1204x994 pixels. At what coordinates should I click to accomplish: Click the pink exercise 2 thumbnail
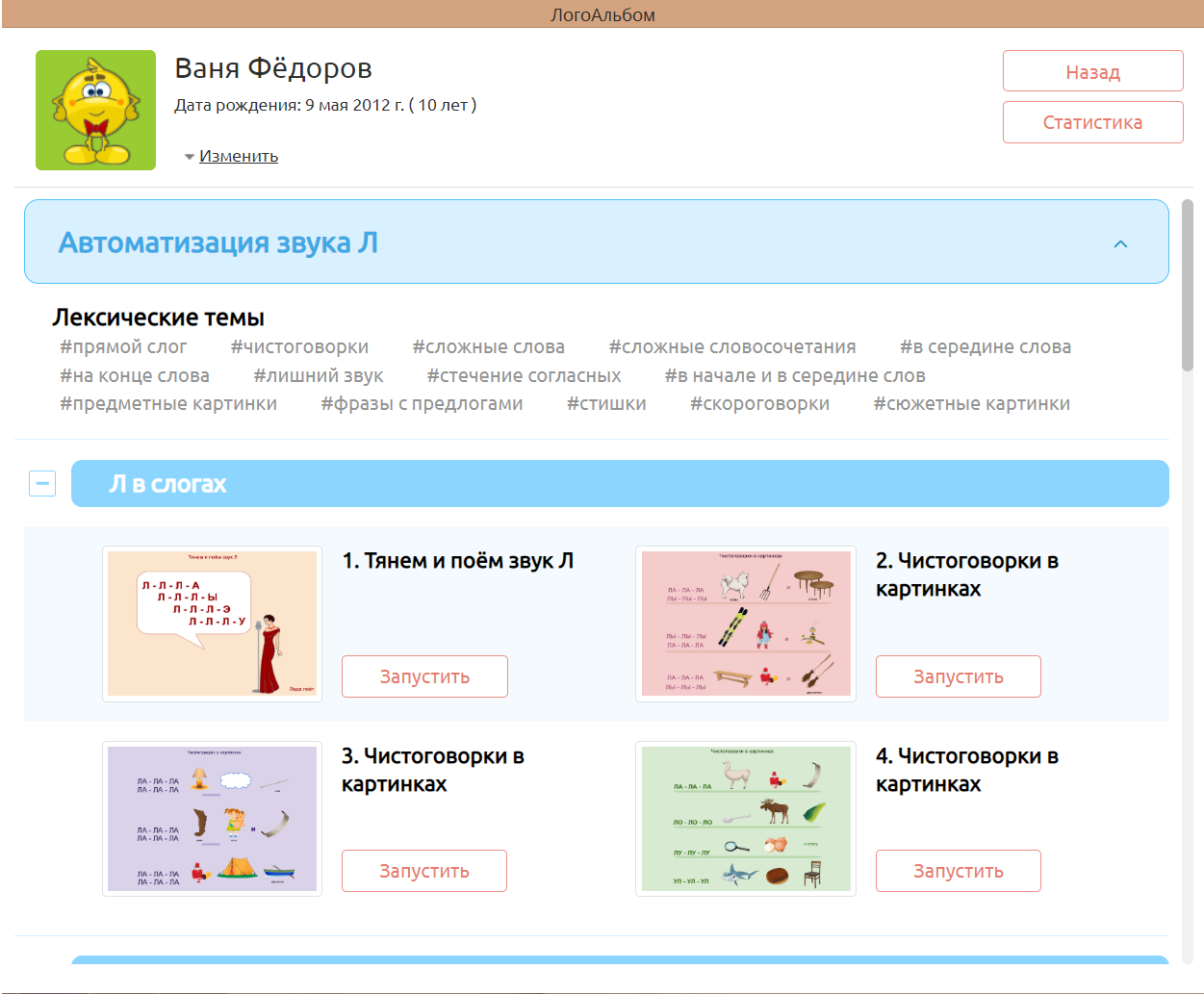pyautogui.click(x=746, y=624)
